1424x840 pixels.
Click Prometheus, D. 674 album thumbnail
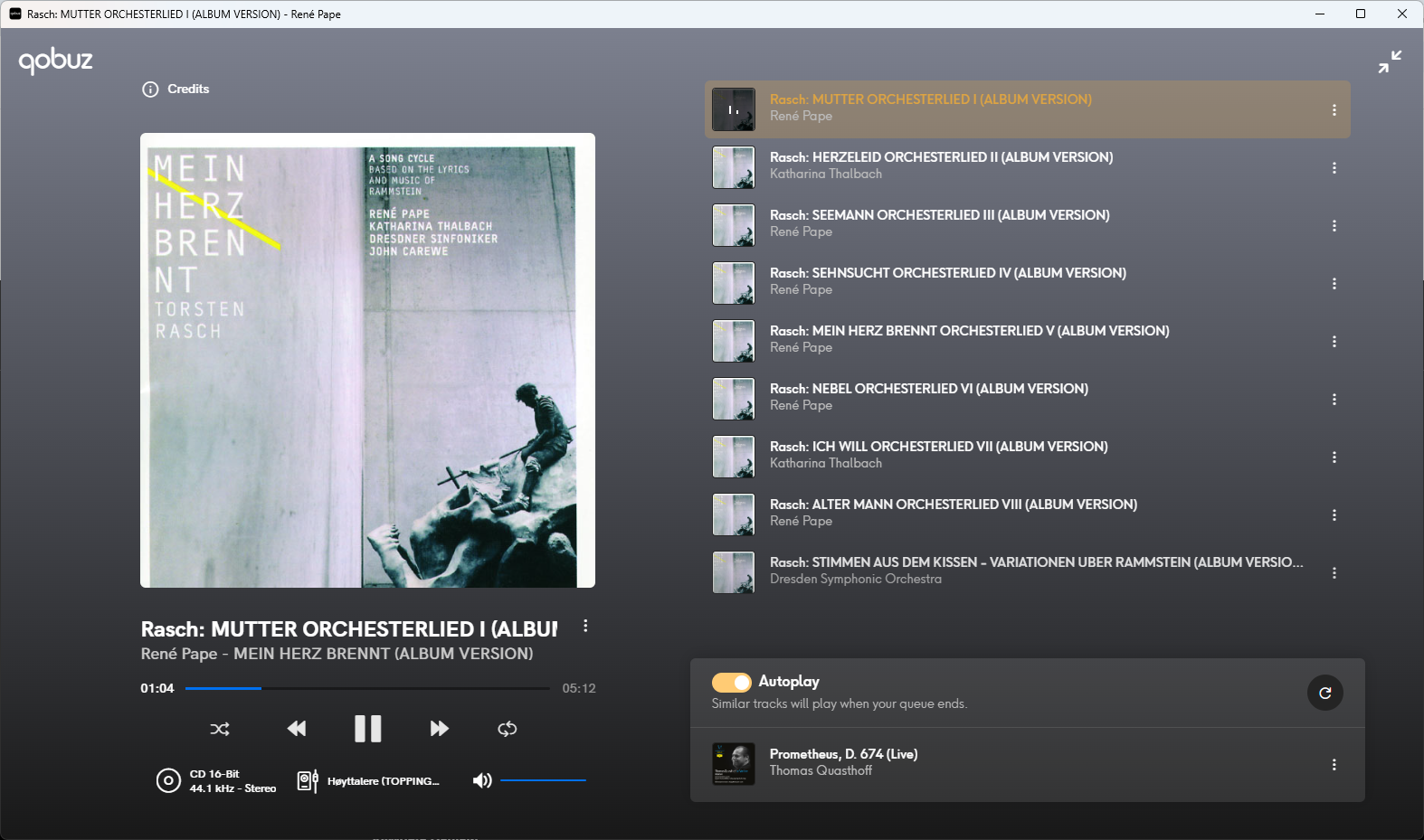(734, 764)
